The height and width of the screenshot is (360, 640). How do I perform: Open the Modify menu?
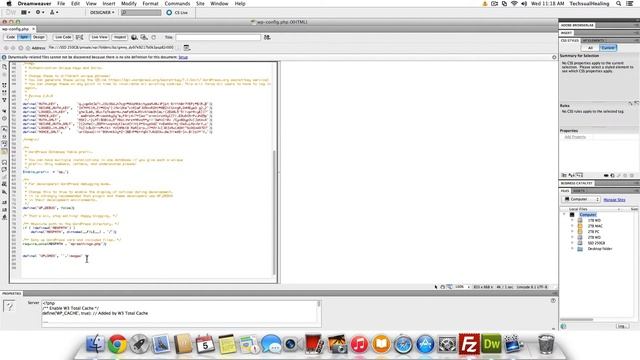[129, 3]
